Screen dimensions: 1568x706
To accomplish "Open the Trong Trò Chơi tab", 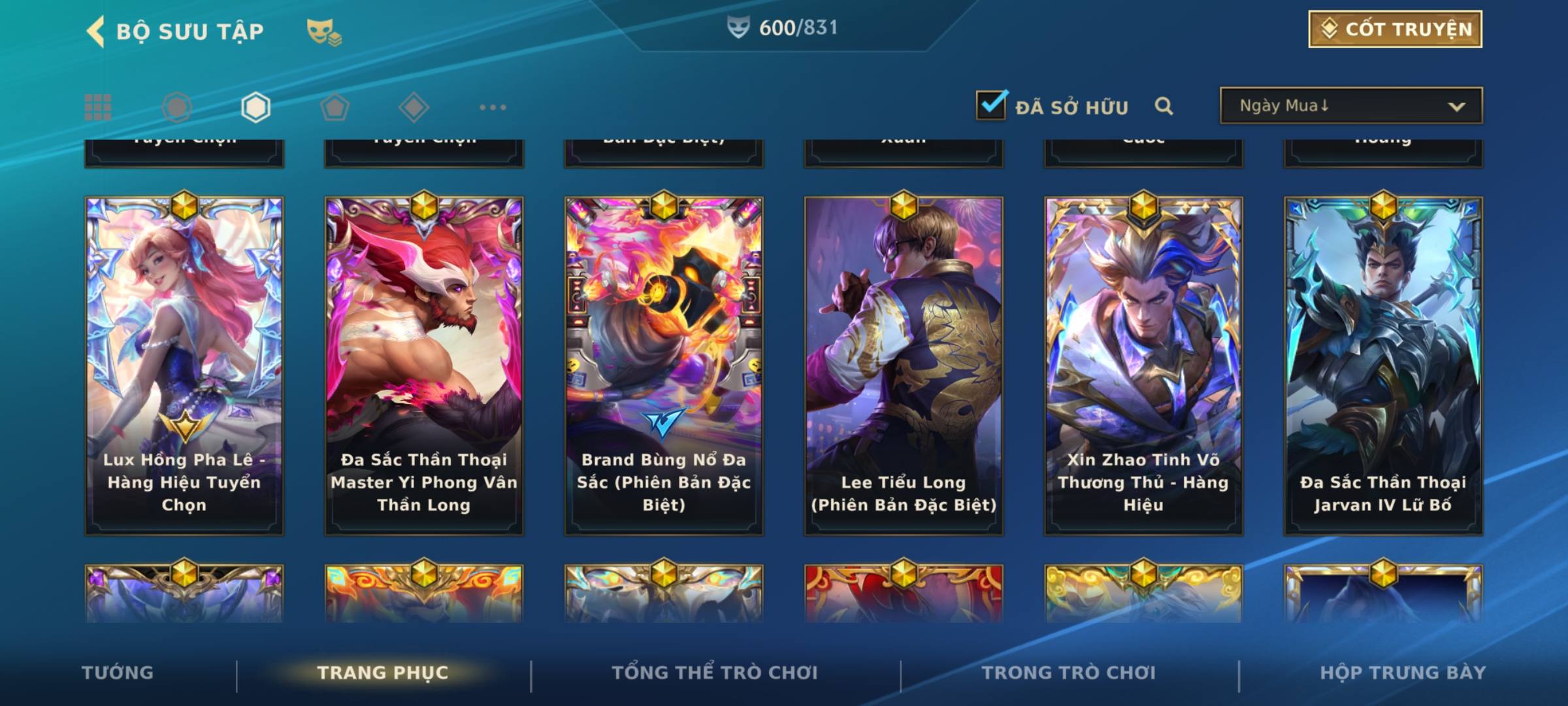I will [x=1069, y=673].
